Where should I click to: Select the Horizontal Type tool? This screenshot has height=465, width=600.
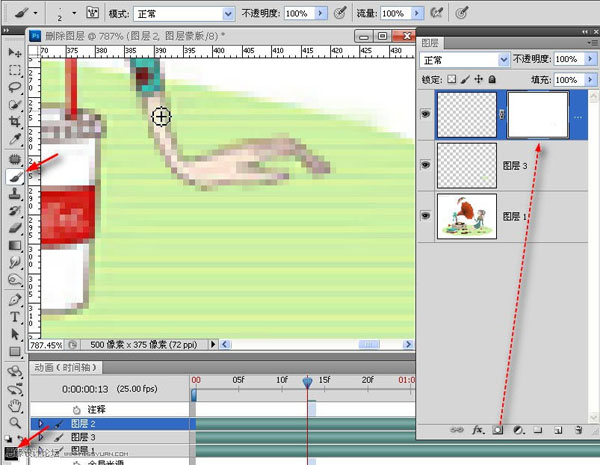pos(14,317)
